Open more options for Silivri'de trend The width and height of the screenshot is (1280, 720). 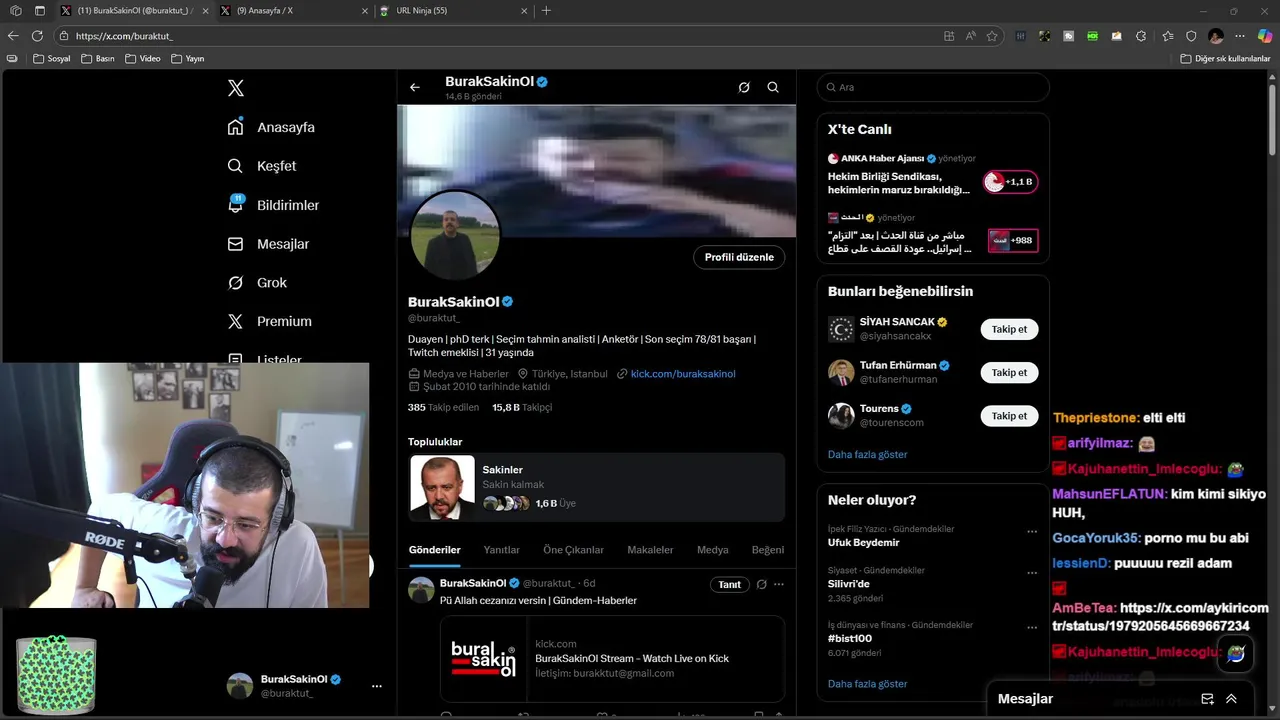1032,574
